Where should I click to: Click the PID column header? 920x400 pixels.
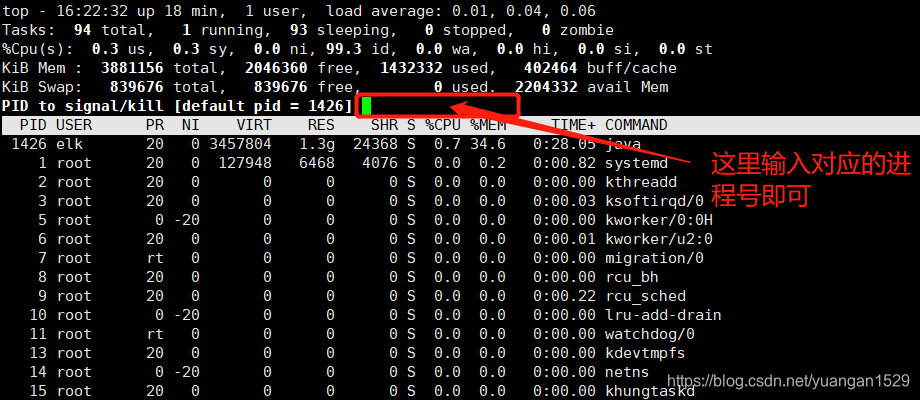click(33, 125)
